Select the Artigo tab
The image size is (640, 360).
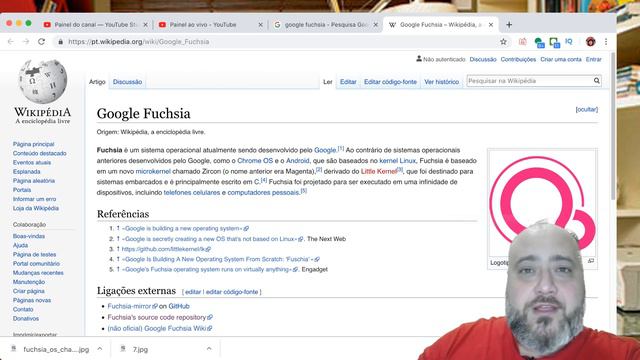[x=97, y=82]
